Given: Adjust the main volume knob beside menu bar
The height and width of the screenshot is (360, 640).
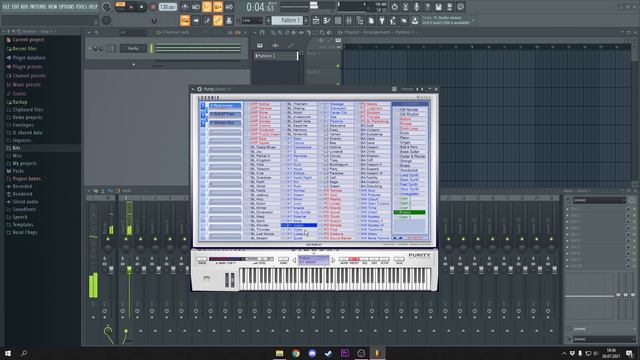Looking at the screenshot, I should click(x=107, y=7).
